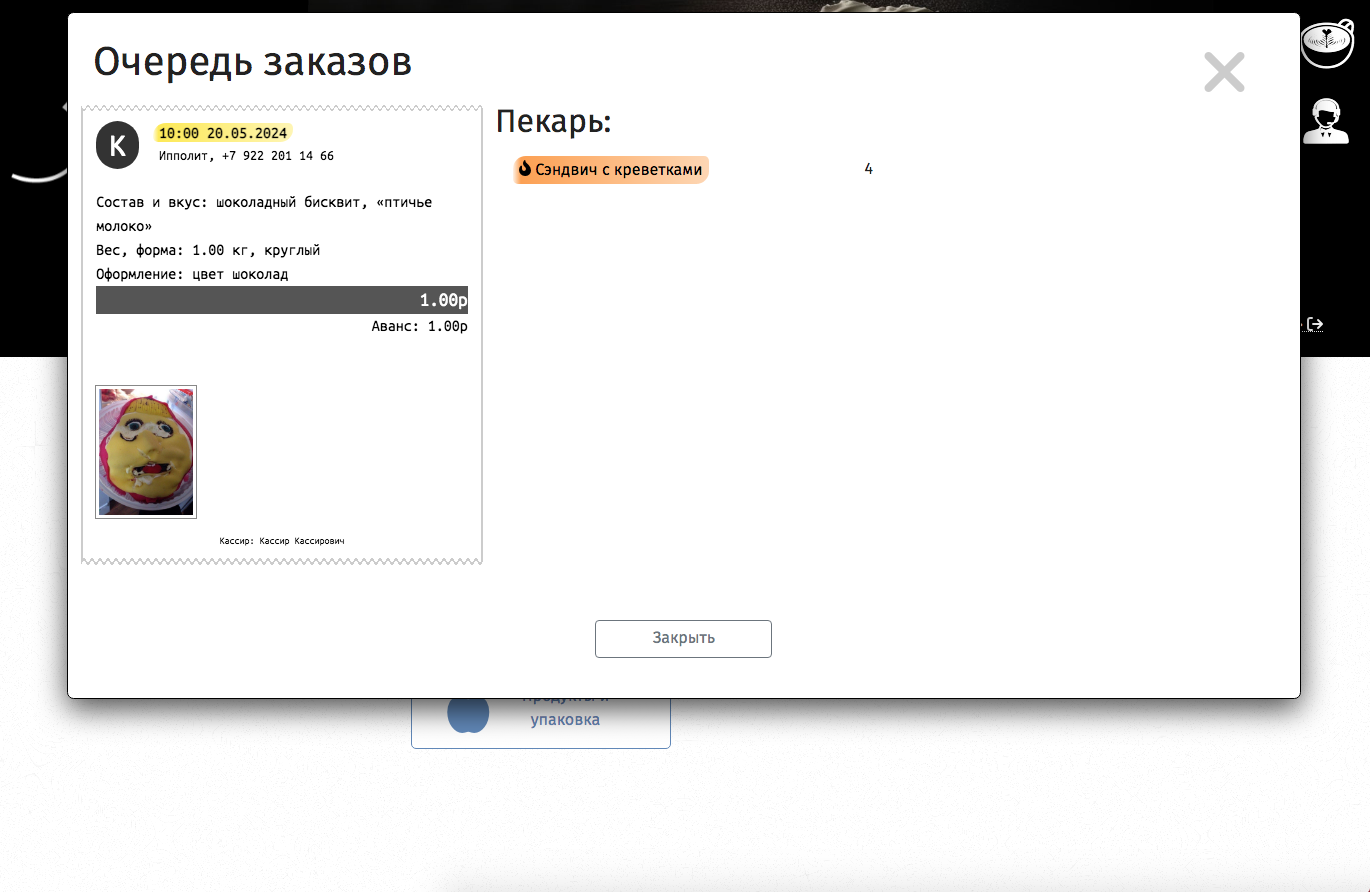Viewport: 1370px width, 892px height.
Task: Click the highlighted date 10:00 20.05.2024
Action: [x=223, y=133]
